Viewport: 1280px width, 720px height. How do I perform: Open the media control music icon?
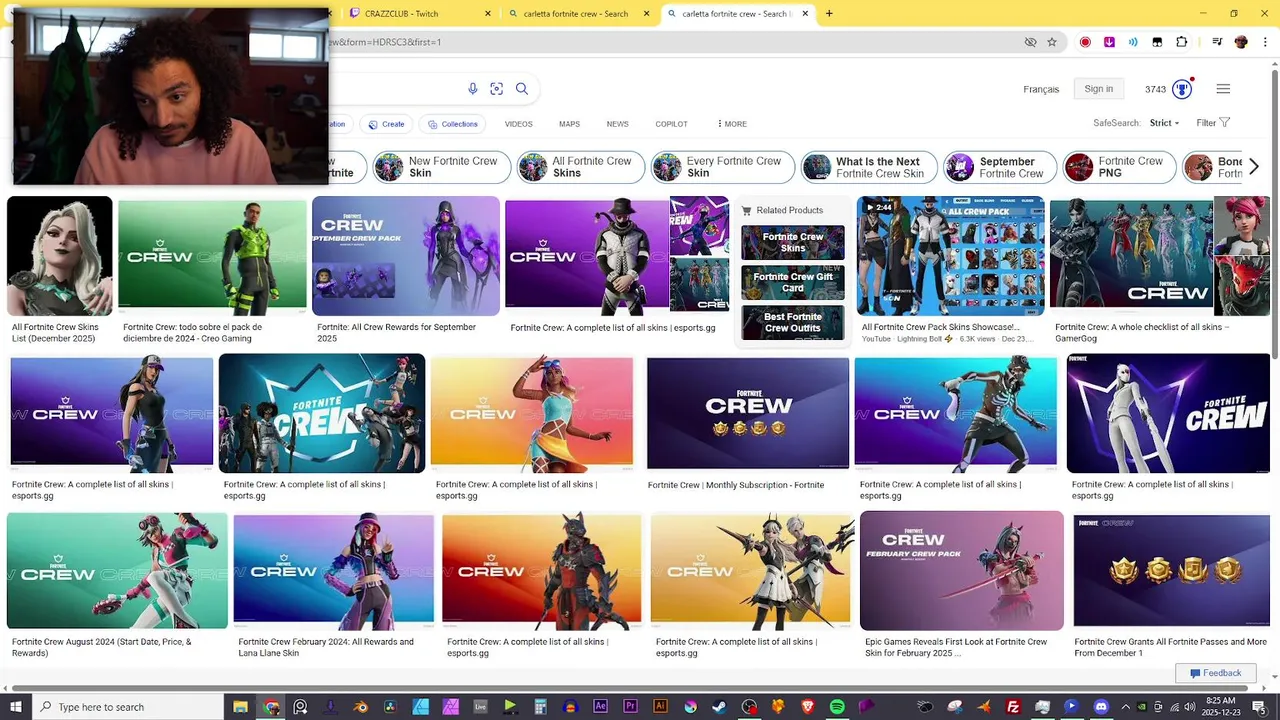click(1217, 42)
